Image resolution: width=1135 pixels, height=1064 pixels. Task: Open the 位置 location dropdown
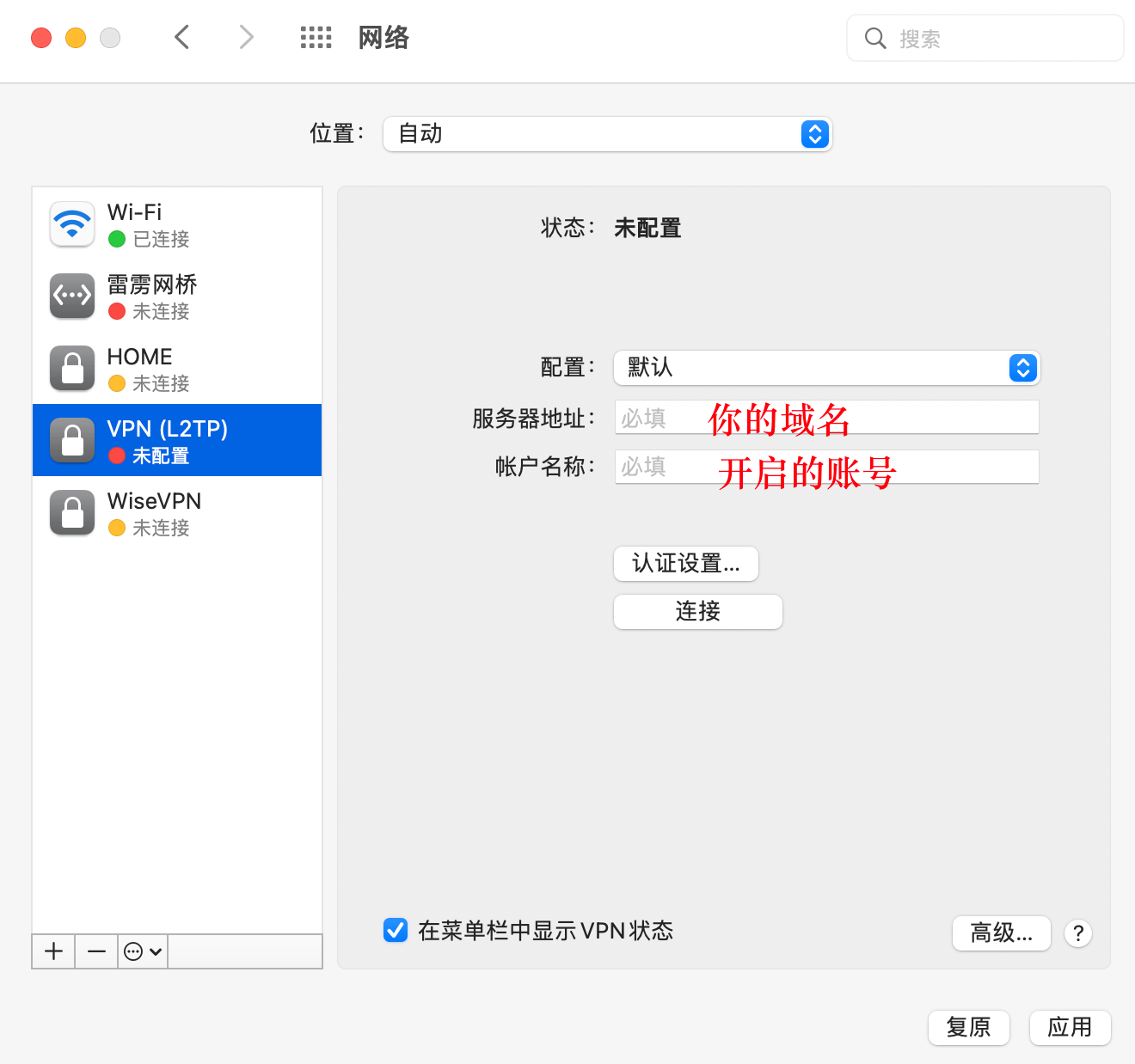[x=608, y=134]
